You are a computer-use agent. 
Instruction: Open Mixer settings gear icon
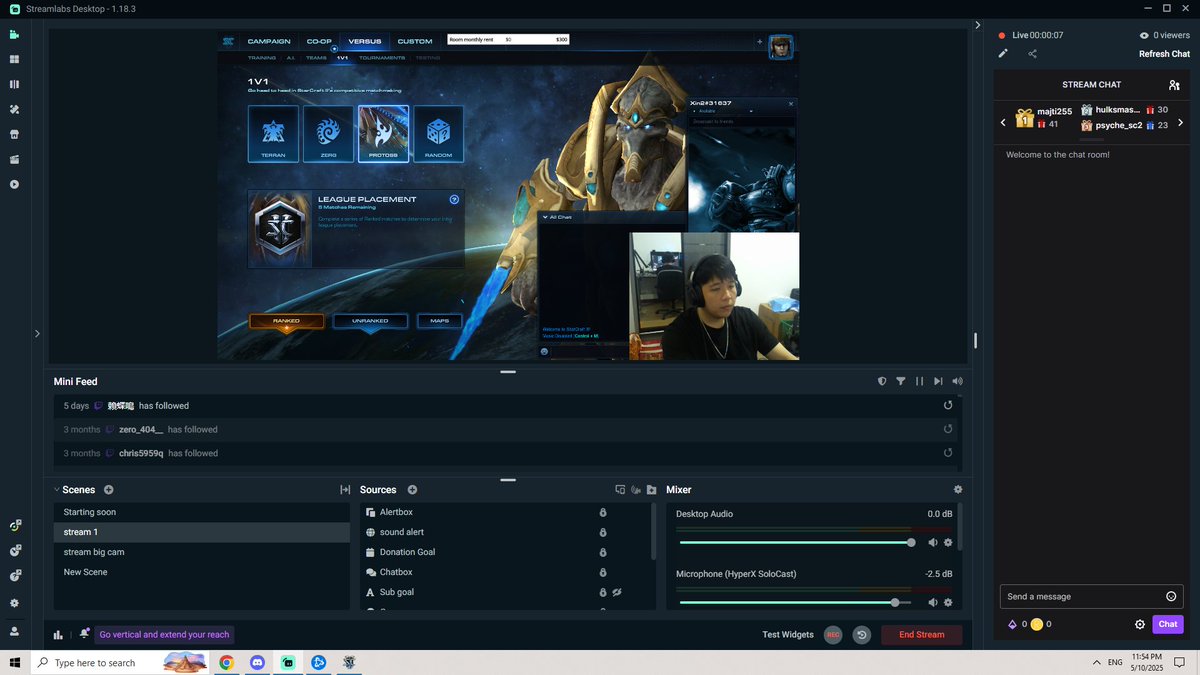click(957, 489)
